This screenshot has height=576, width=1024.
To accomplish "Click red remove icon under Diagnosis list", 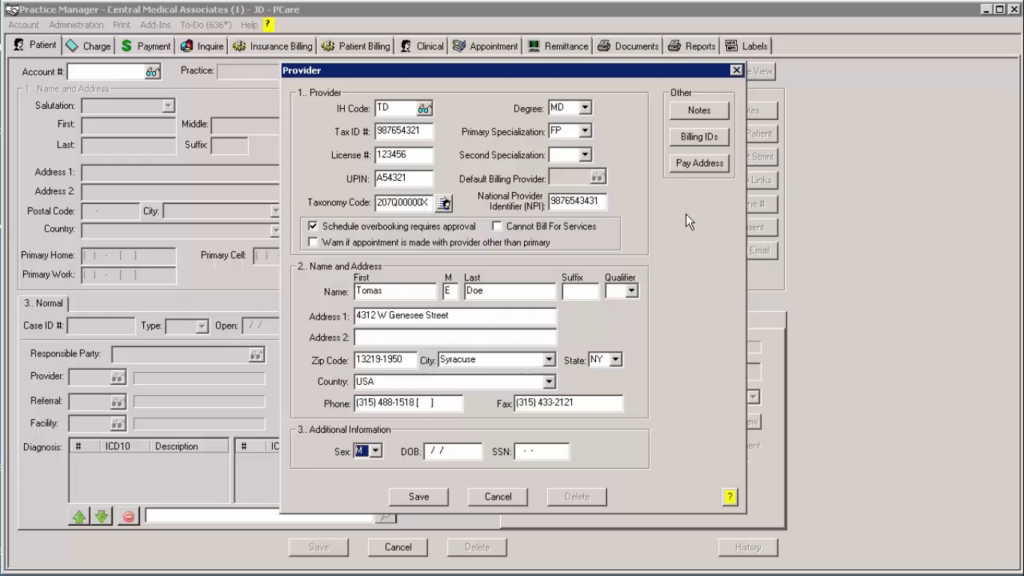I will pos(129,517).
